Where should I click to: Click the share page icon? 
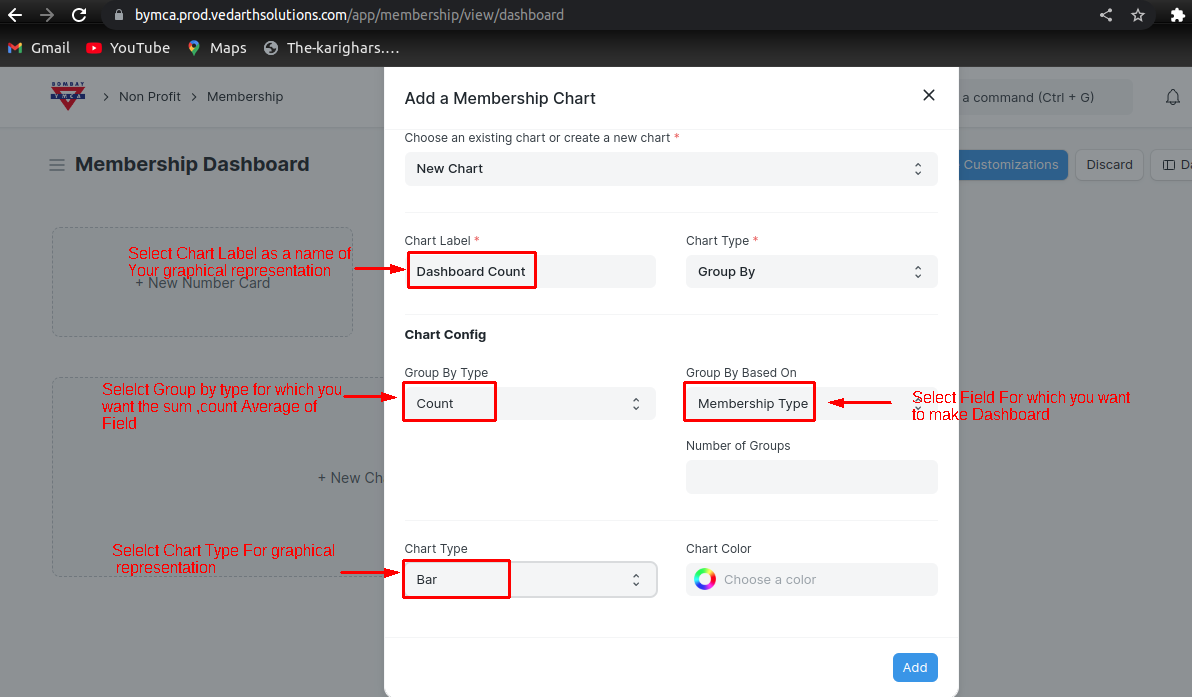pos(1106,15)
